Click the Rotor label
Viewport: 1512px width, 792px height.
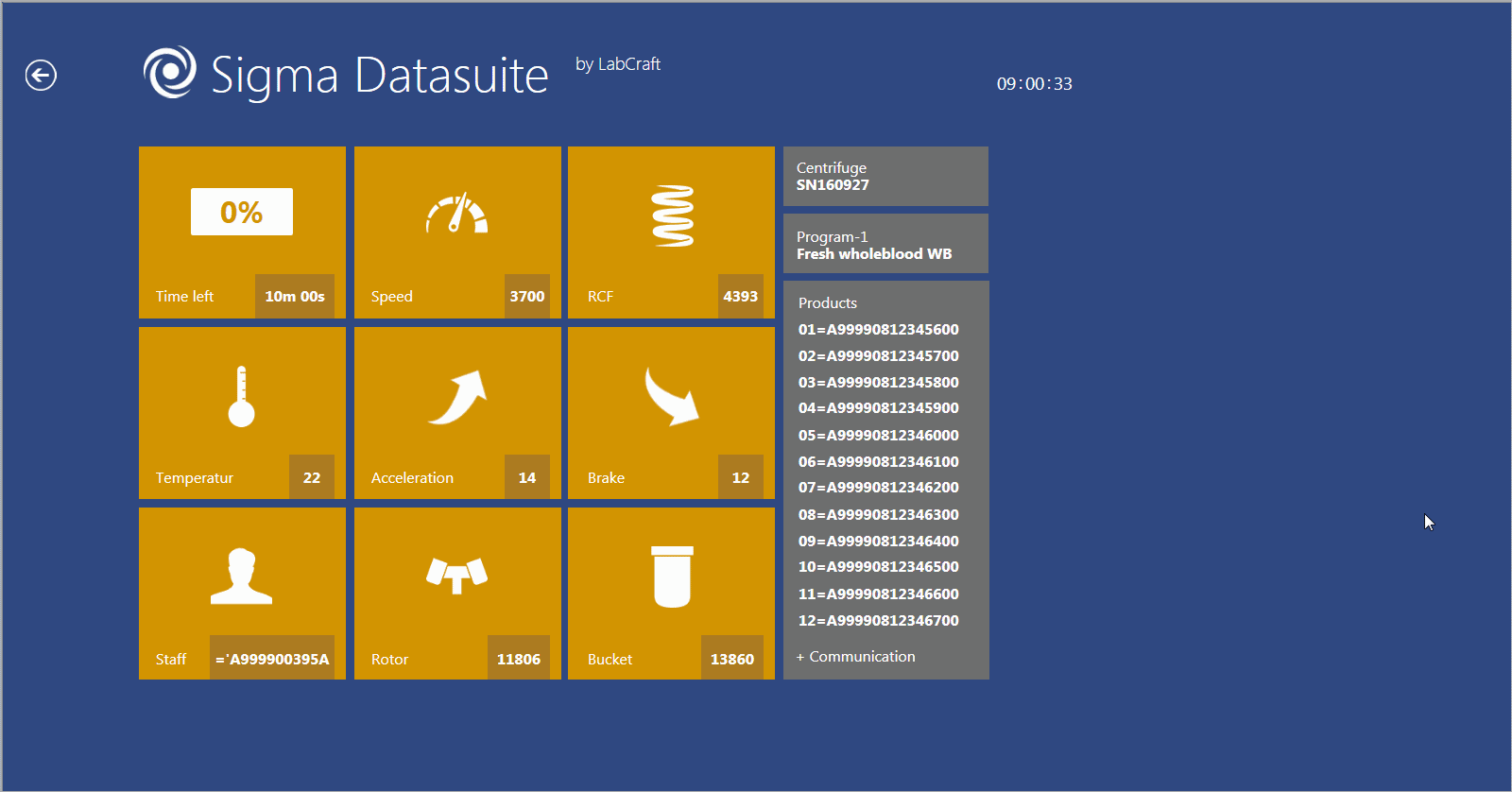click(389, 659)
